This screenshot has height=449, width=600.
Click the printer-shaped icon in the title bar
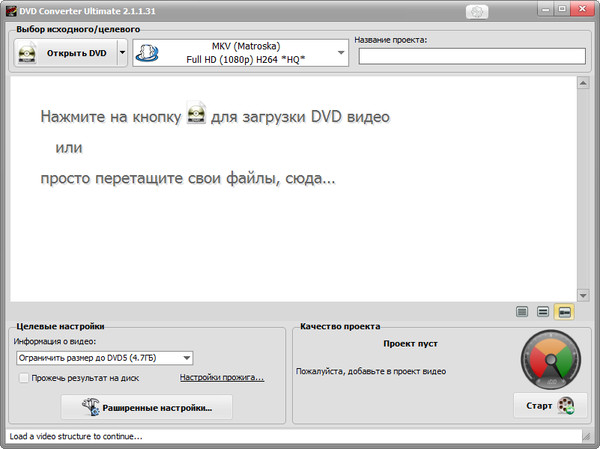click(479, 10)
